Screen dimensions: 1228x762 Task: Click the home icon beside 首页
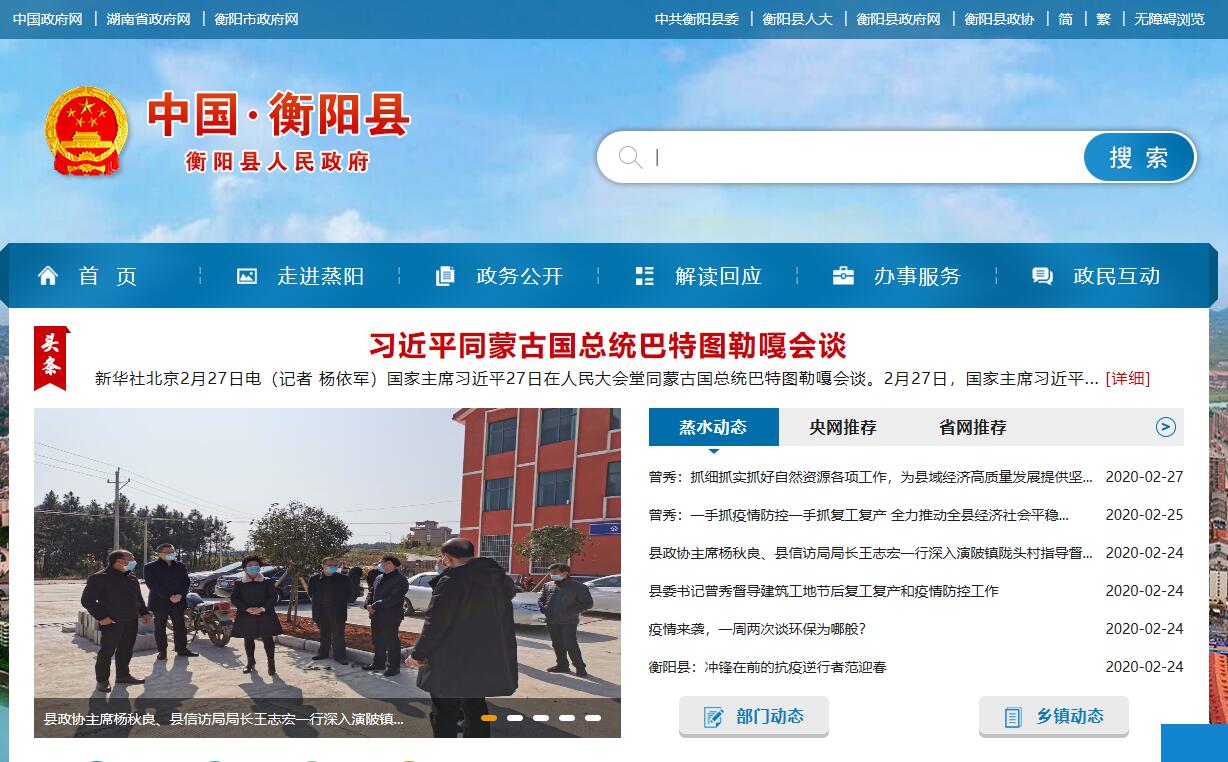click(x=48, y=276)
